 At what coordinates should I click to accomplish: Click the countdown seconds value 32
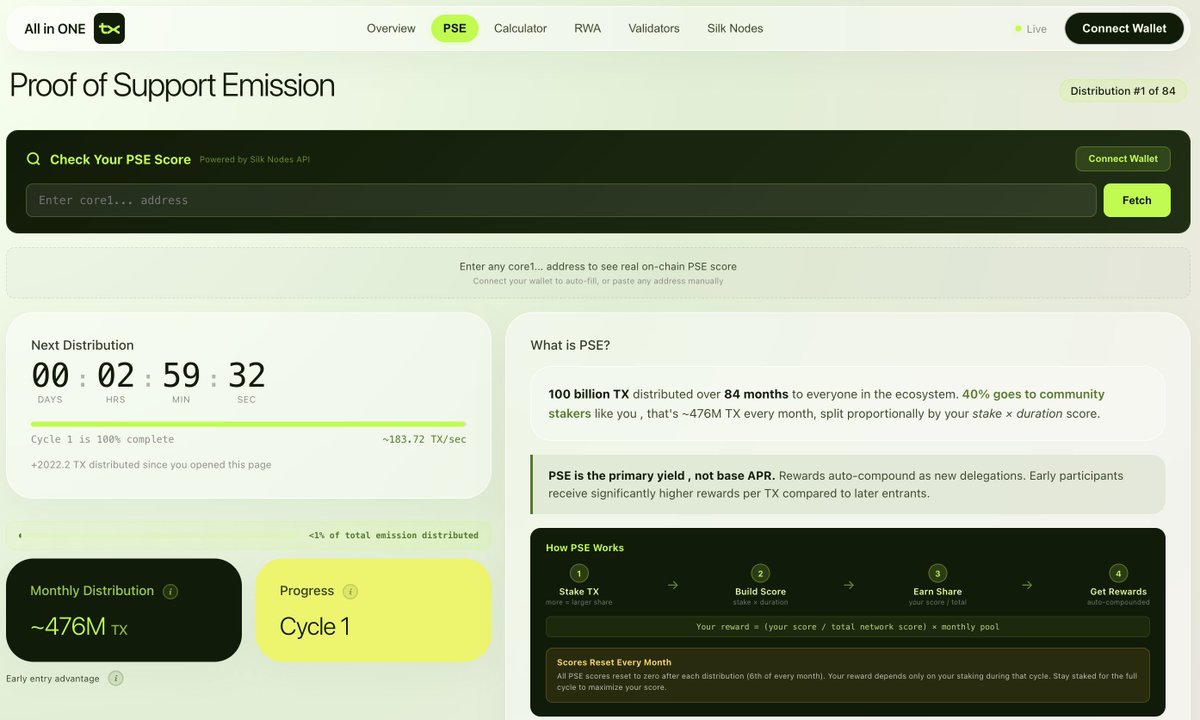coord(247,376)
